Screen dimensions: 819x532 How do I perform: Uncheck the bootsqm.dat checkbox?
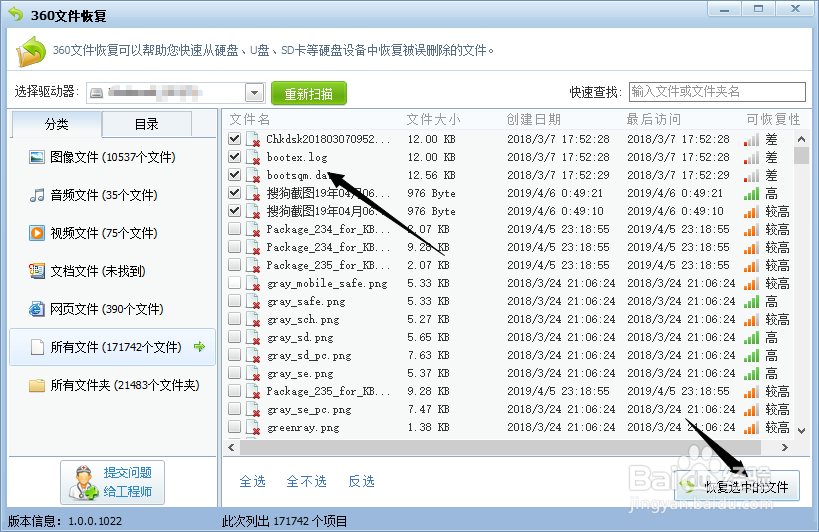(x=235, y=174)
